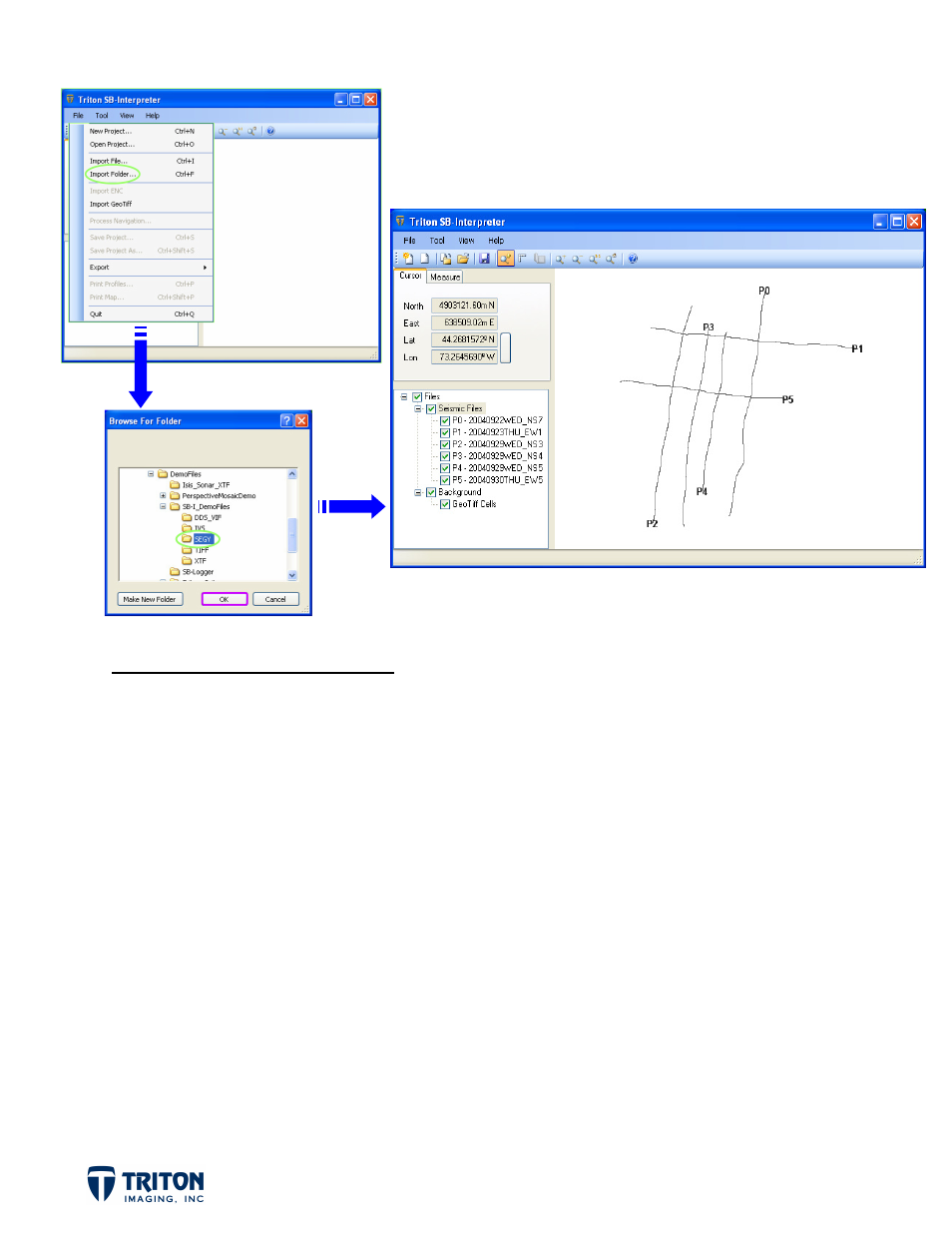This screenshot has height=1233, width=952.
Task: Click the small button beside Lat/Lon fields
Action: 505,347
